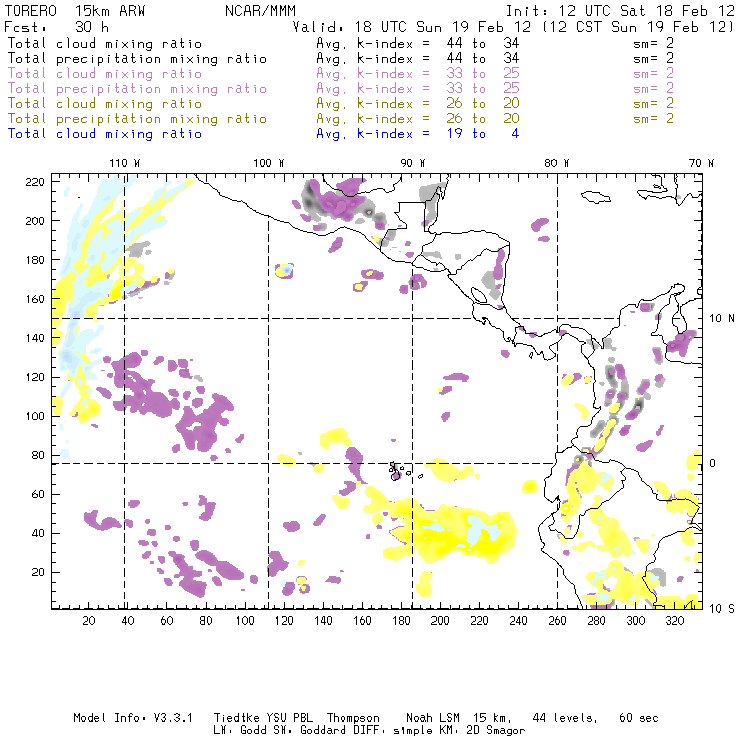Click the '100 W' longitude label
The width and height of the screenshot is (740, 740).
[269, 163]
